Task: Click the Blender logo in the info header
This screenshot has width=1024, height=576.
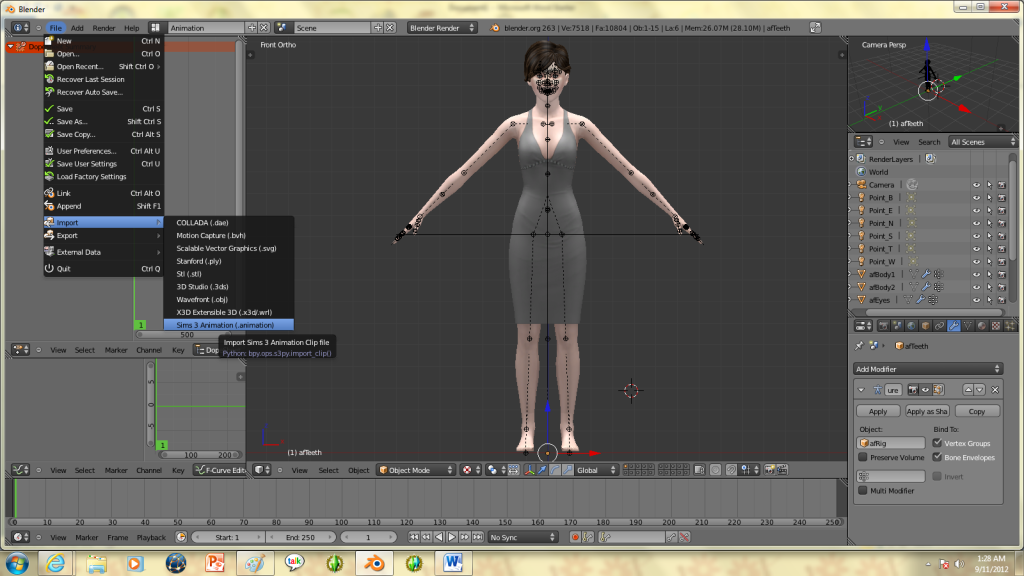Action: click(x=494, y=28)
